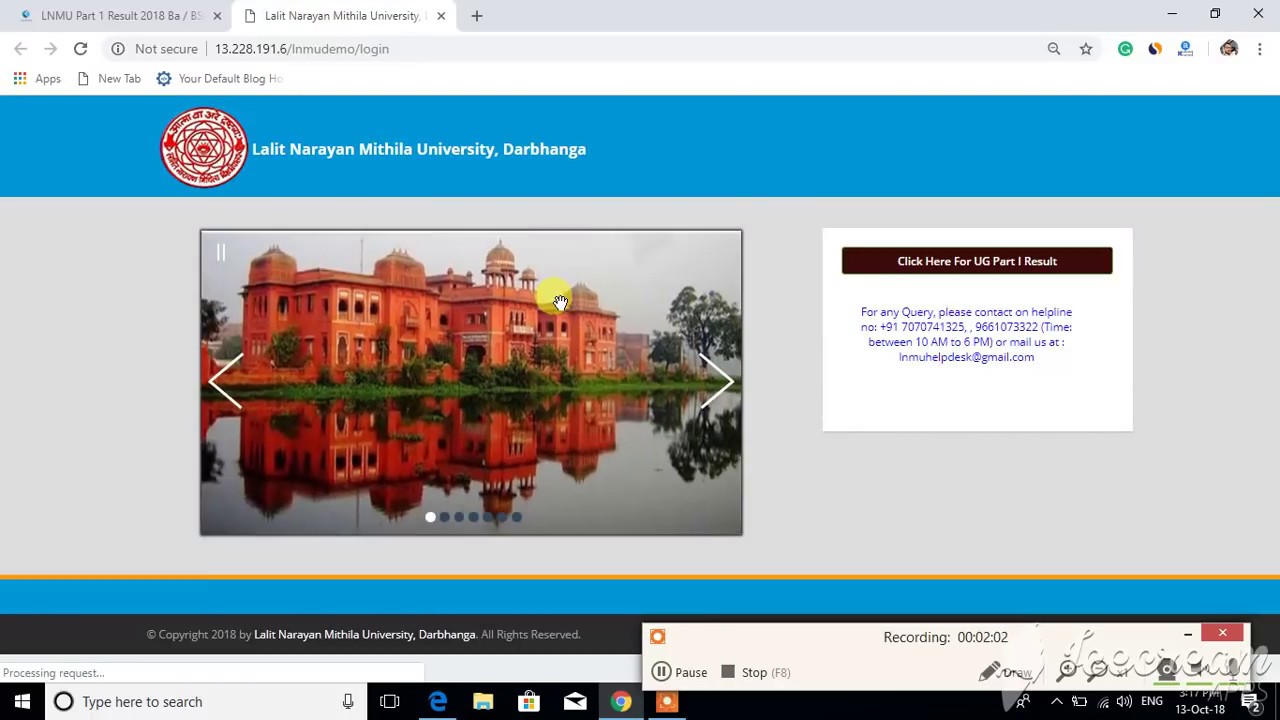
Task: Open Chrome three-dot menu
Action: pos(1260,49)
